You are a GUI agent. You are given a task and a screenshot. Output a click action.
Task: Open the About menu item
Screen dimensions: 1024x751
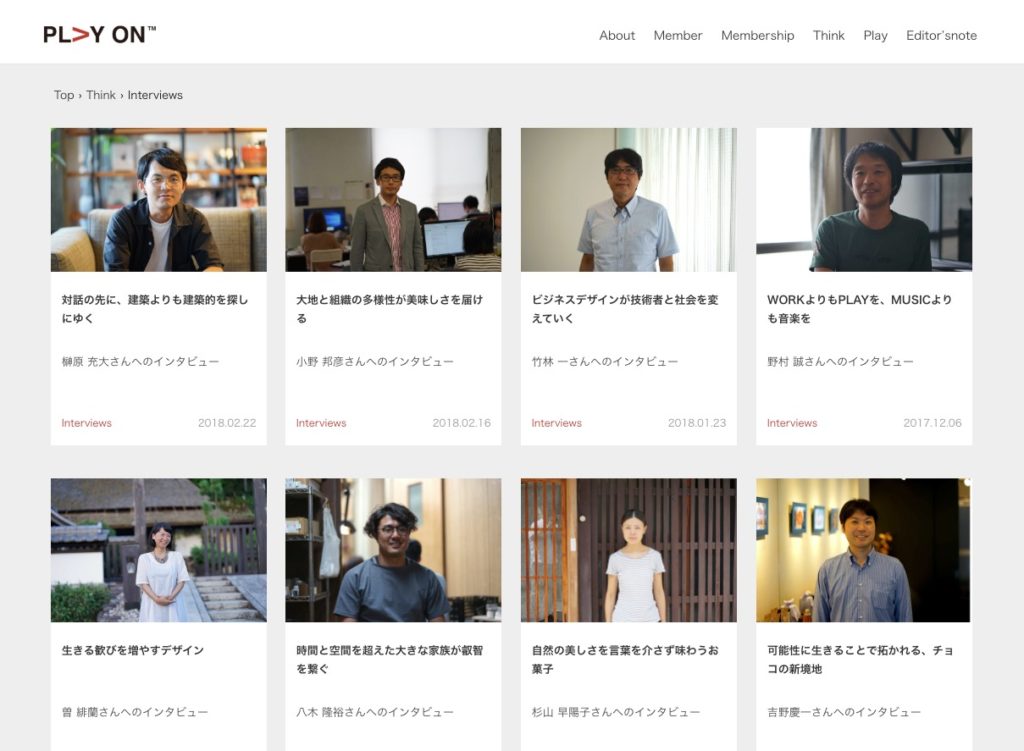(x=616, y=35)
